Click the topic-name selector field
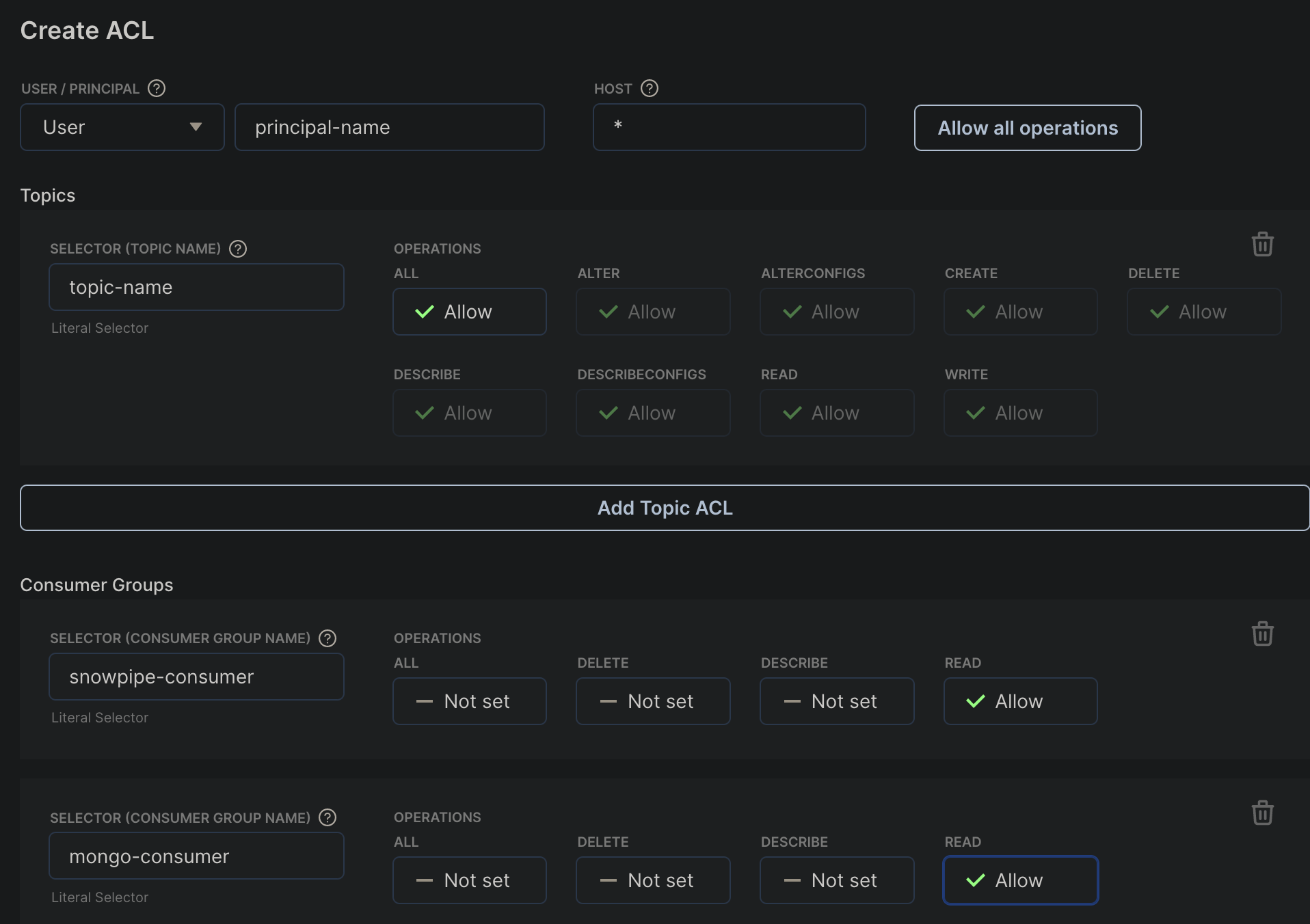Image resolution: width=1310 pixels, height=924 pixels. point(196,287)
